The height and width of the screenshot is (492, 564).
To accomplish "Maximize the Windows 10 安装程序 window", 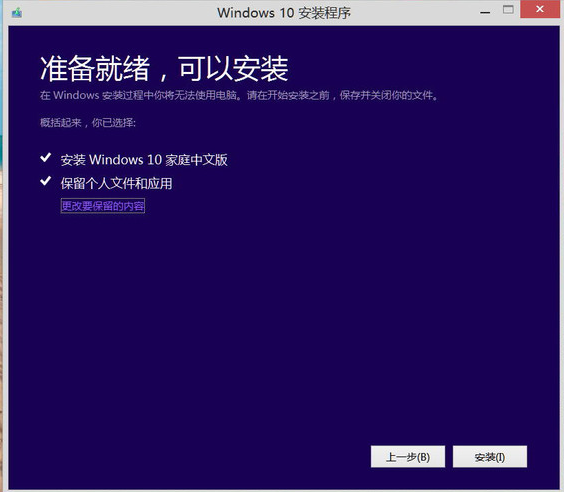I will [508, 10].
